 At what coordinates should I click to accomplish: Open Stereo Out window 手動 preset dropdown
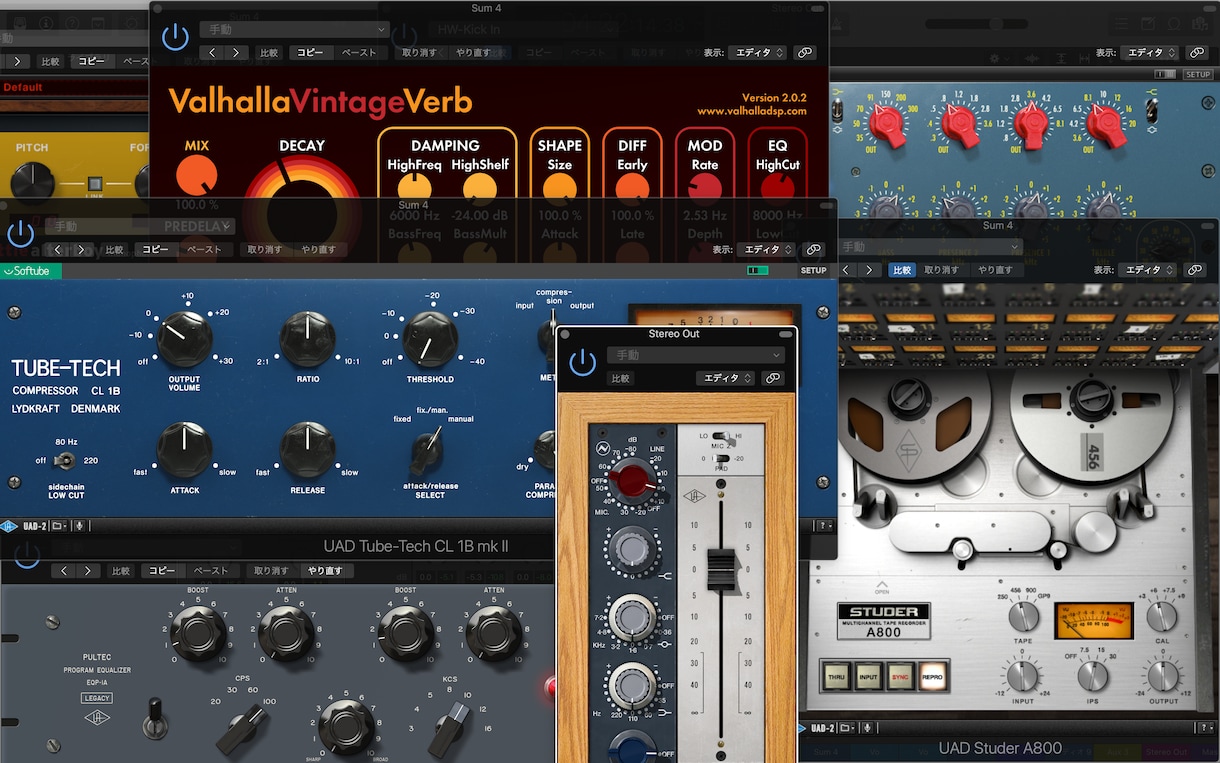point(696,355)
